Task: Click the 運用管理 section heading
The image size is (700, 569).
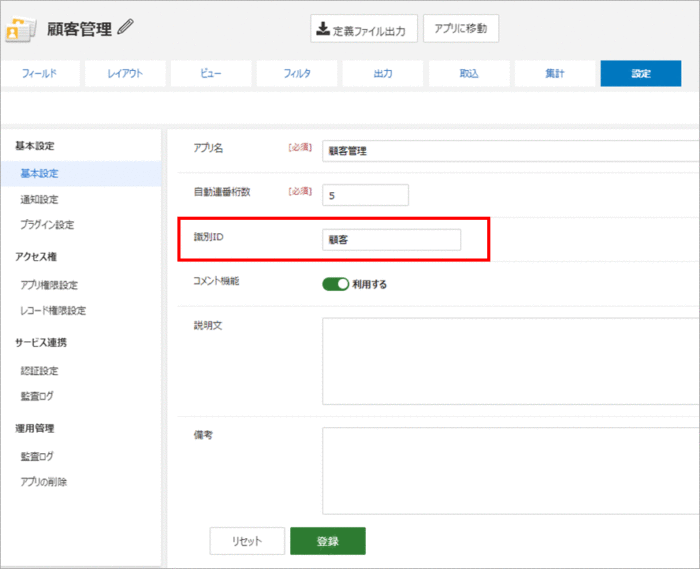Action: [x=34, y=428]
